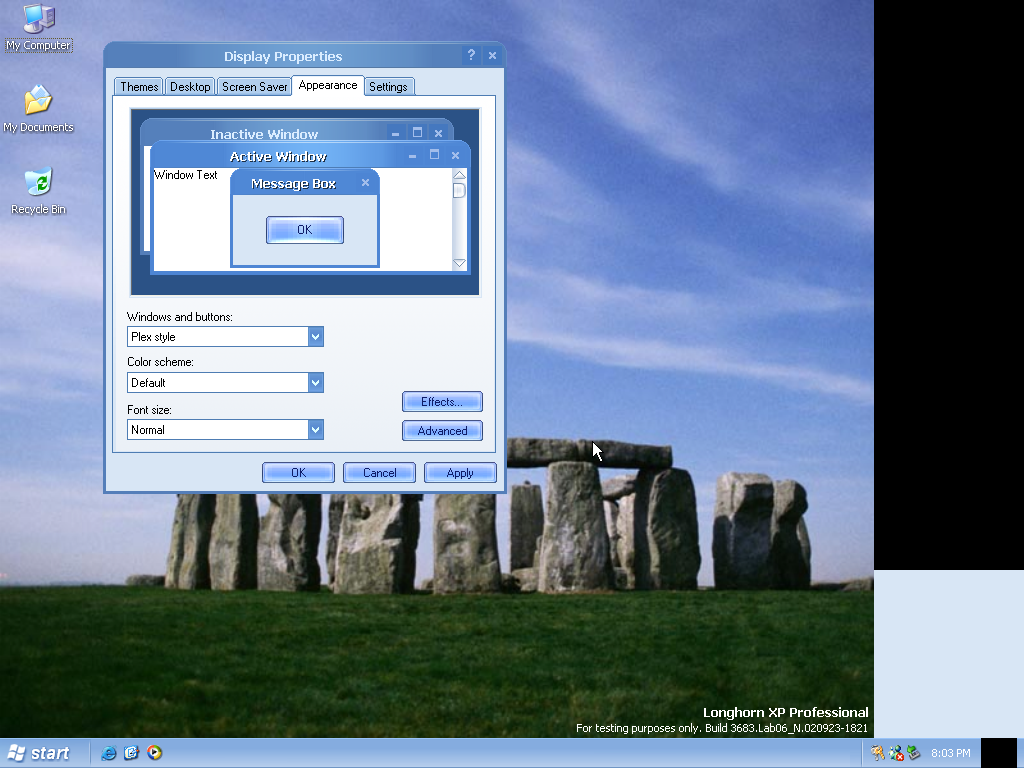Screen dimensions: 1024x768
Task: Open Internet Explorer from Quick Launch
Action: coord(109,753)
